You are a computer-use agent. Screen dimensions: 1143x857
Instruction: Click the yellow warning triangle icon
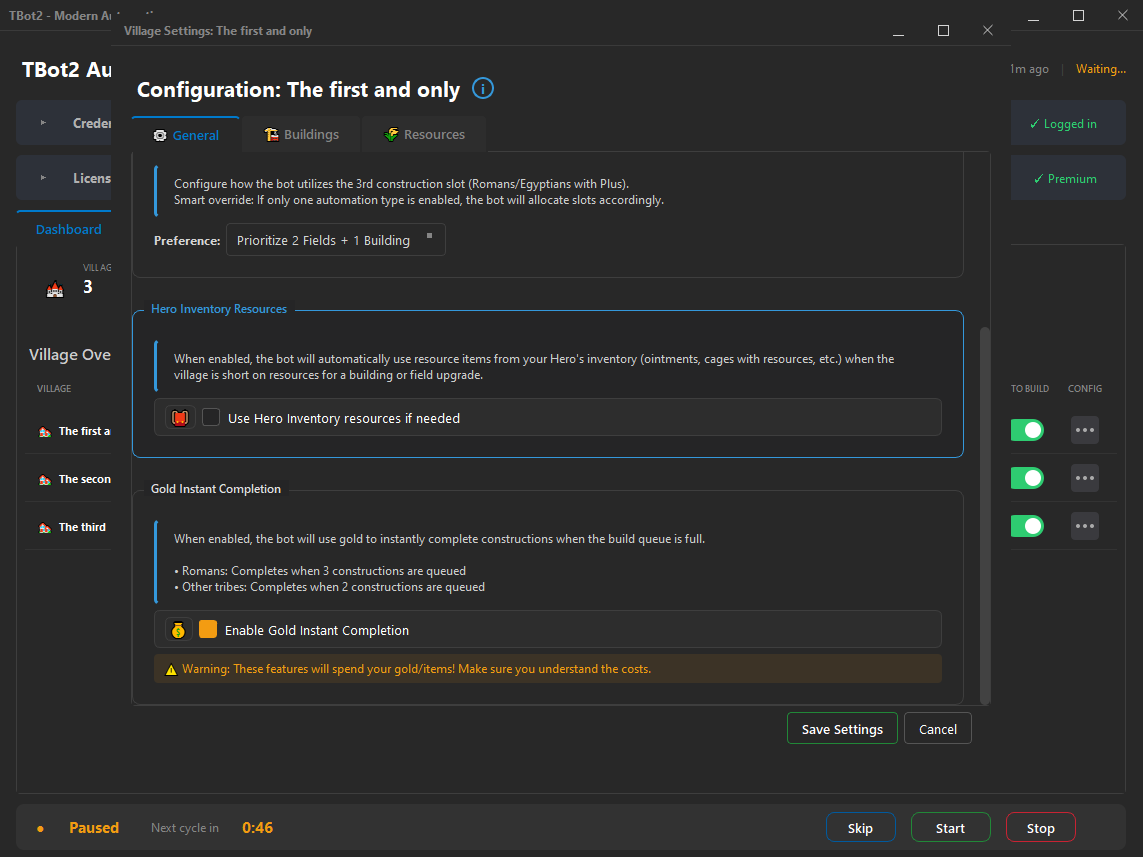171,669
